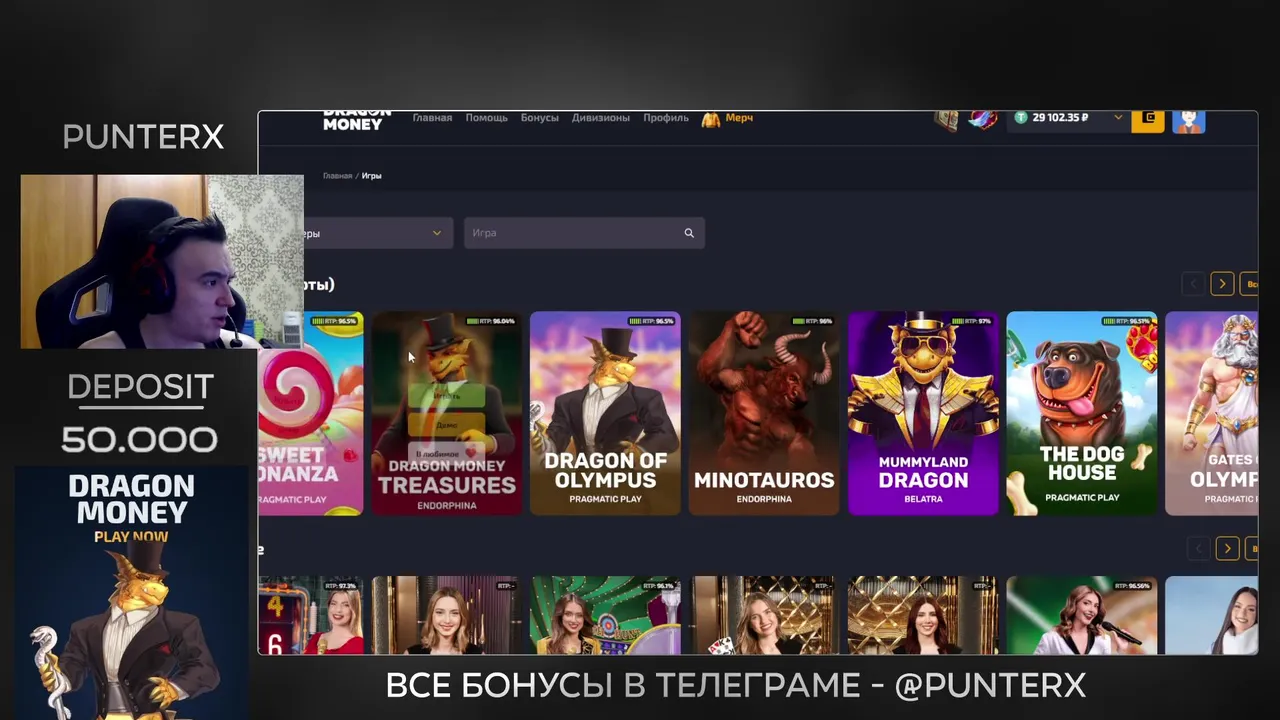The width and height of the screenshot is (1280, 720).
Task: Open the Gates of Olympus game card
Action: coord(1212,413)
